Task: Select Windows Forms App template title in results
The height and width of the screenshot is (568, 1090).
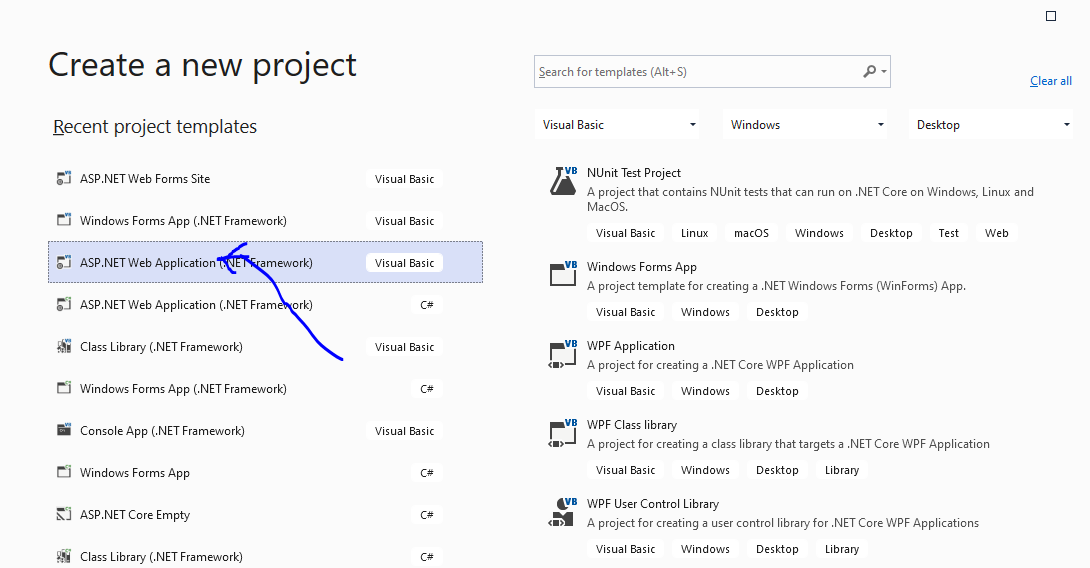Action: click(642, 267)
